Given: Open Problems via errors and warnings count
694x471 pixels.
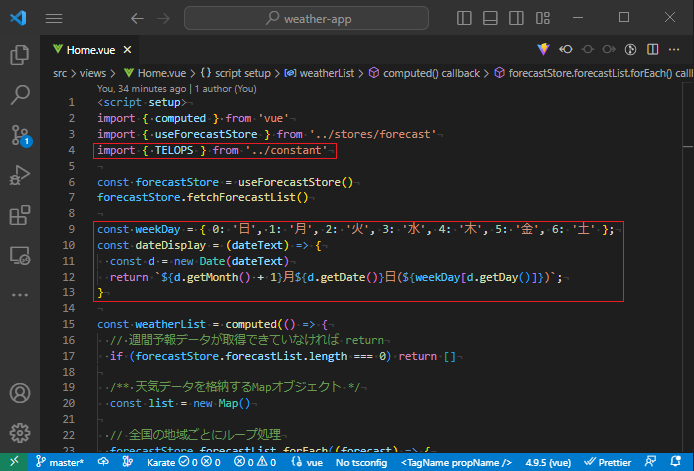Looking at the screenshot, I should 255,463.
